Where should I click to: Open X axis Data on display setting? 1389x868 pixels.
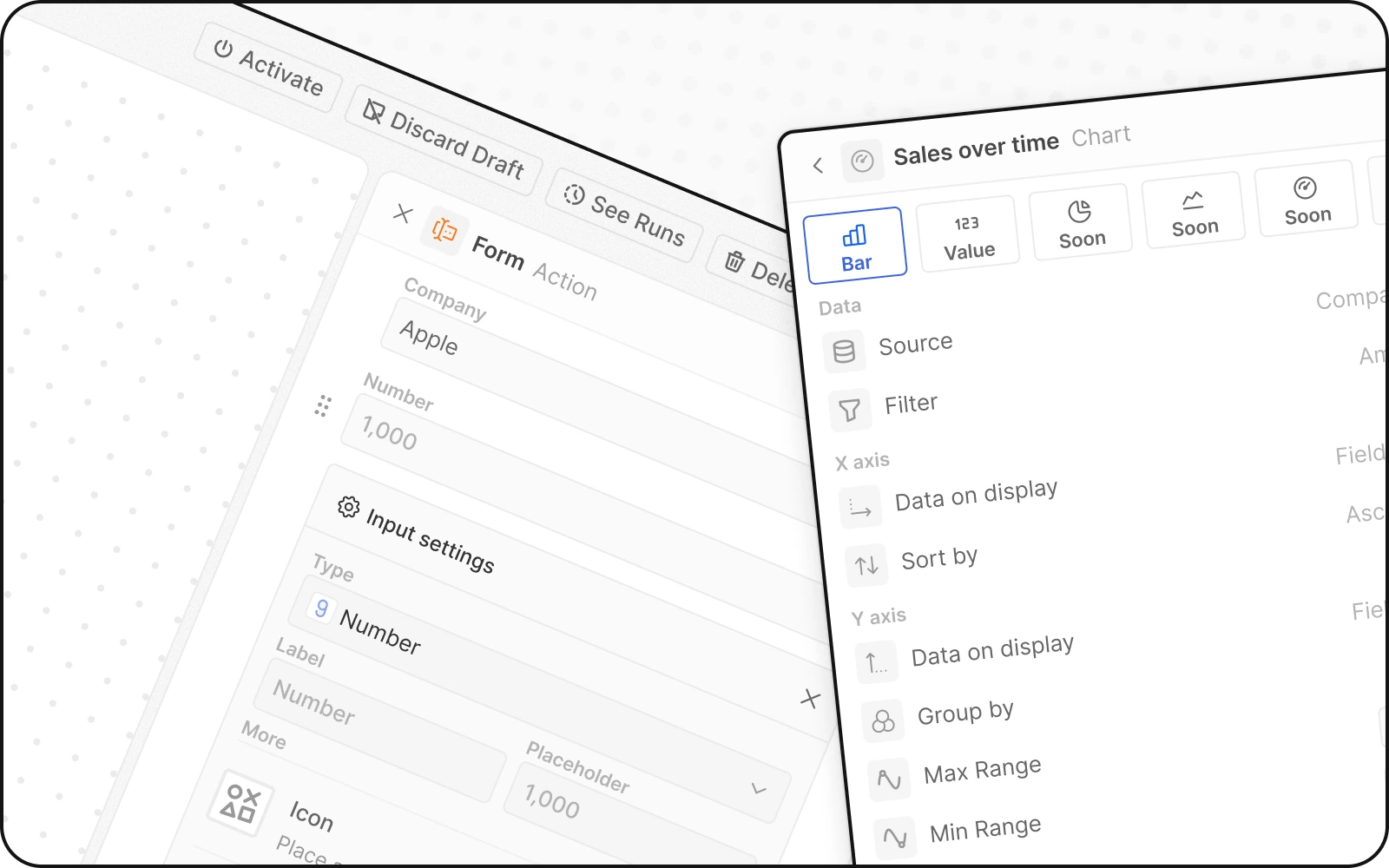coord(976,496)
